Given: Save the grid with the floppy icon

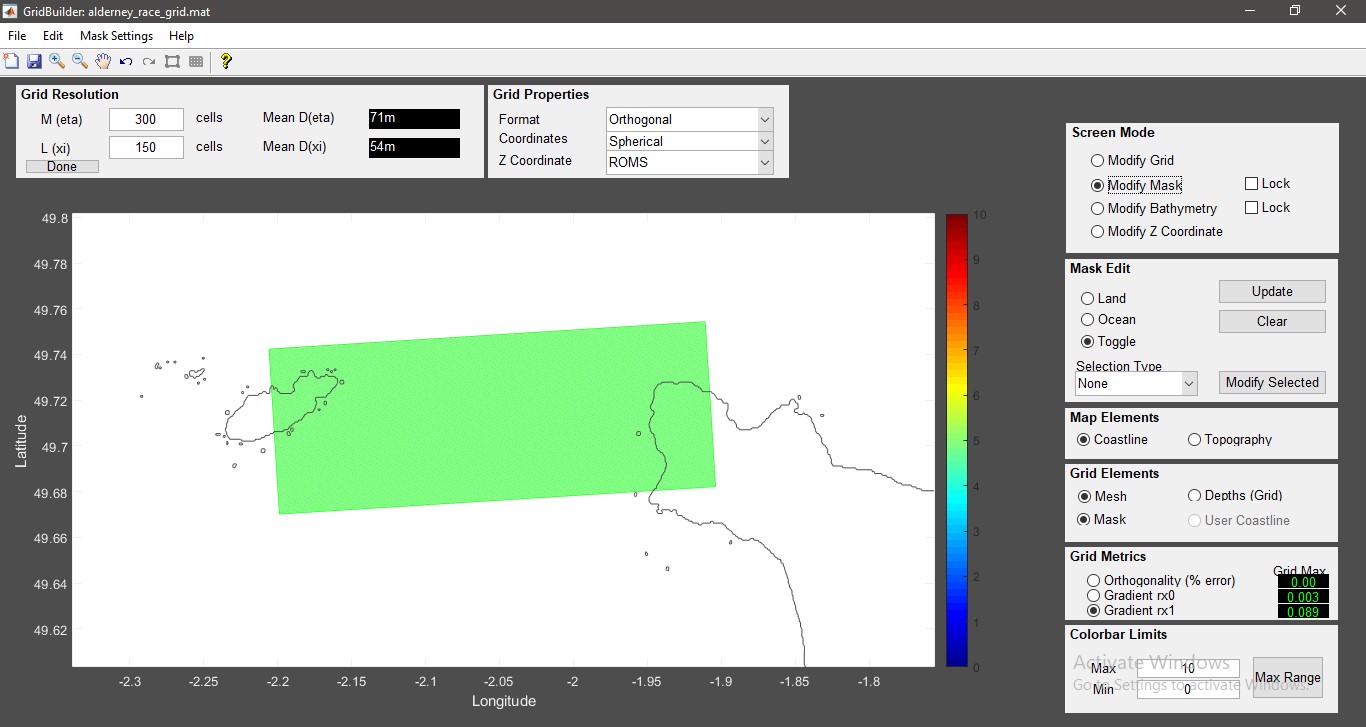Looking at the screenshot, I should (x=34, y=62).
